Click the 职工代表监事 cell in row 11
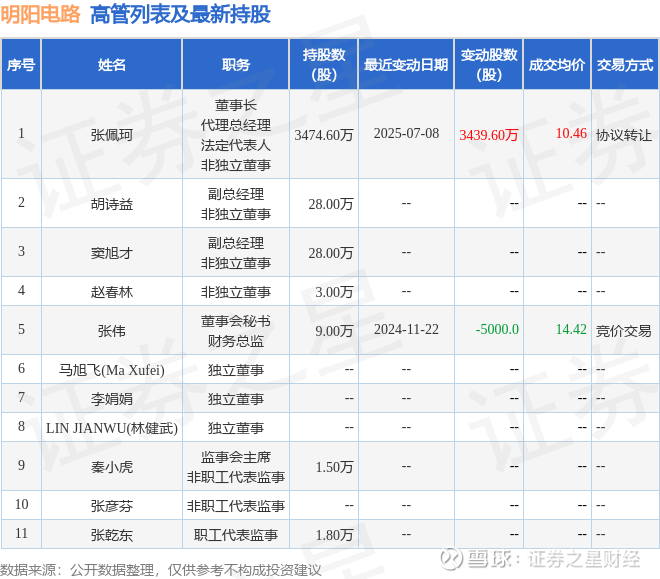Viewport: 660px width, 579px height. pyautogui.click(x=236, y=535)
